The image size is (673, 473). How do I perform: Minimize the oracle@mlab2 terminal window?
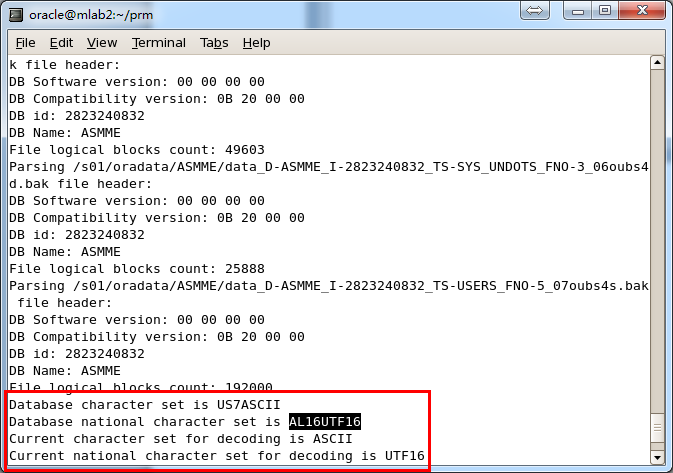[579, 12]
